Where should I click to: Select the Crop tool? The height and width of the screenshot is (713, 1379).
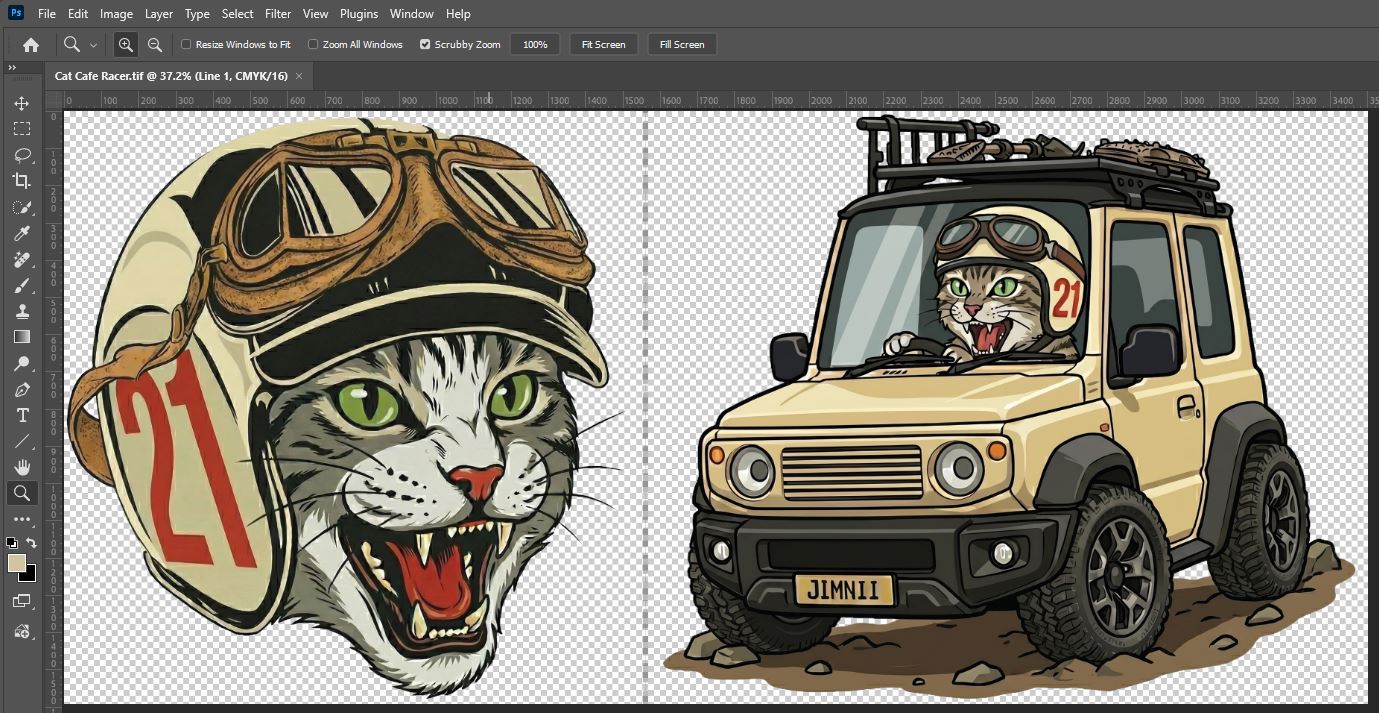click(22, 181)
